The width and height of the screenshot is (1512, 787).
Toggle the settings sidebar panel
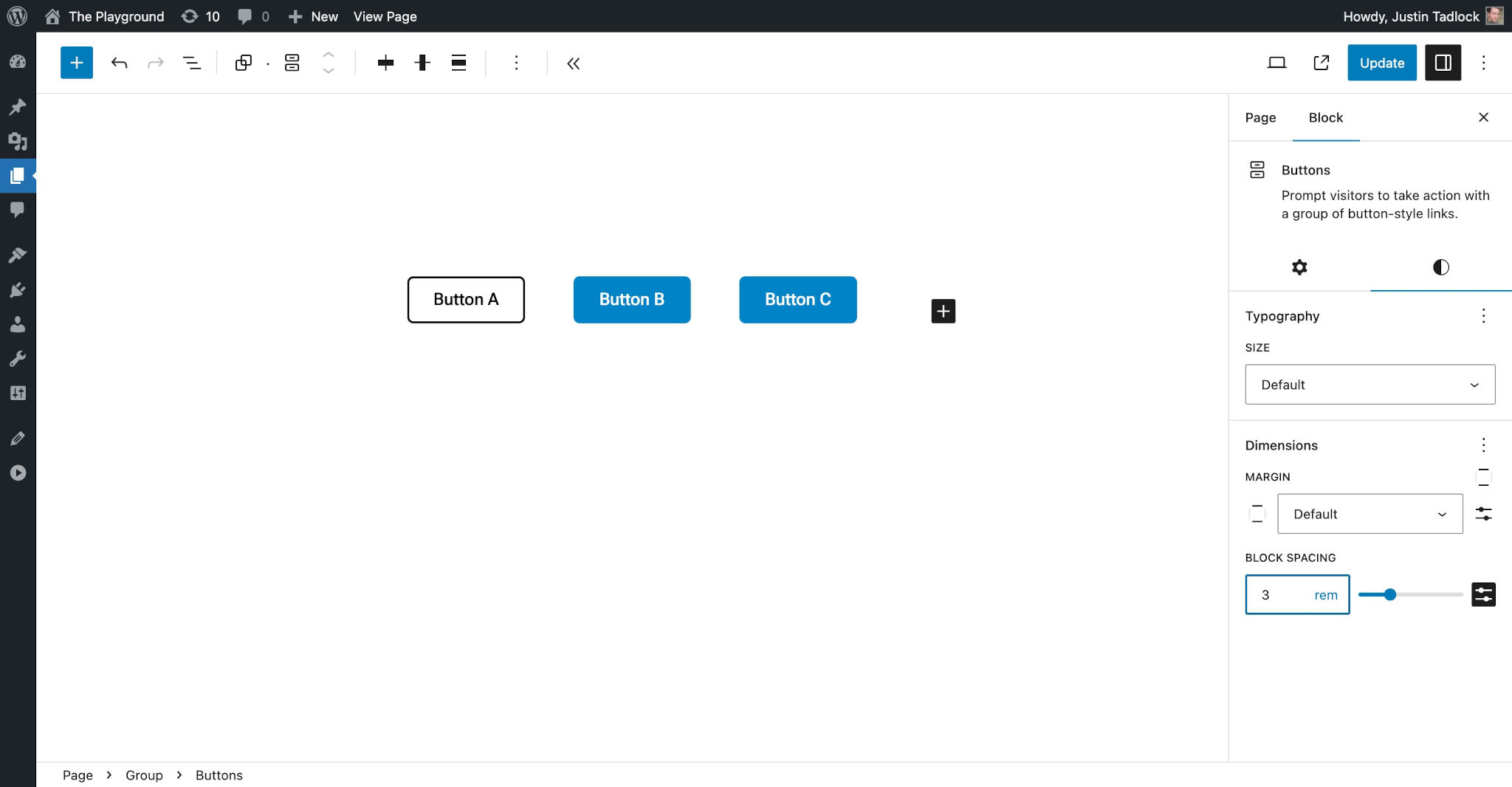[x=1443, y=63]
